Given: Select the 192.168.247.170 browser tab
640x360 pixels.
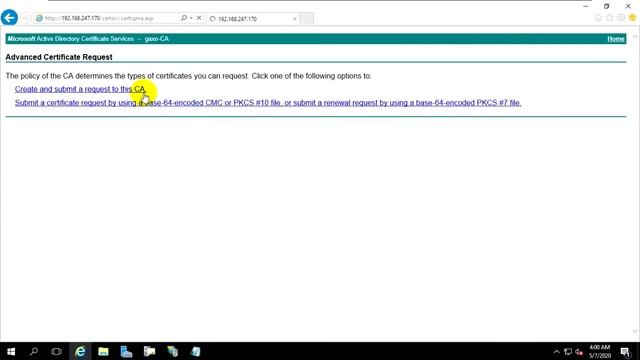Looking at the screenshot, I should [253, 19].
